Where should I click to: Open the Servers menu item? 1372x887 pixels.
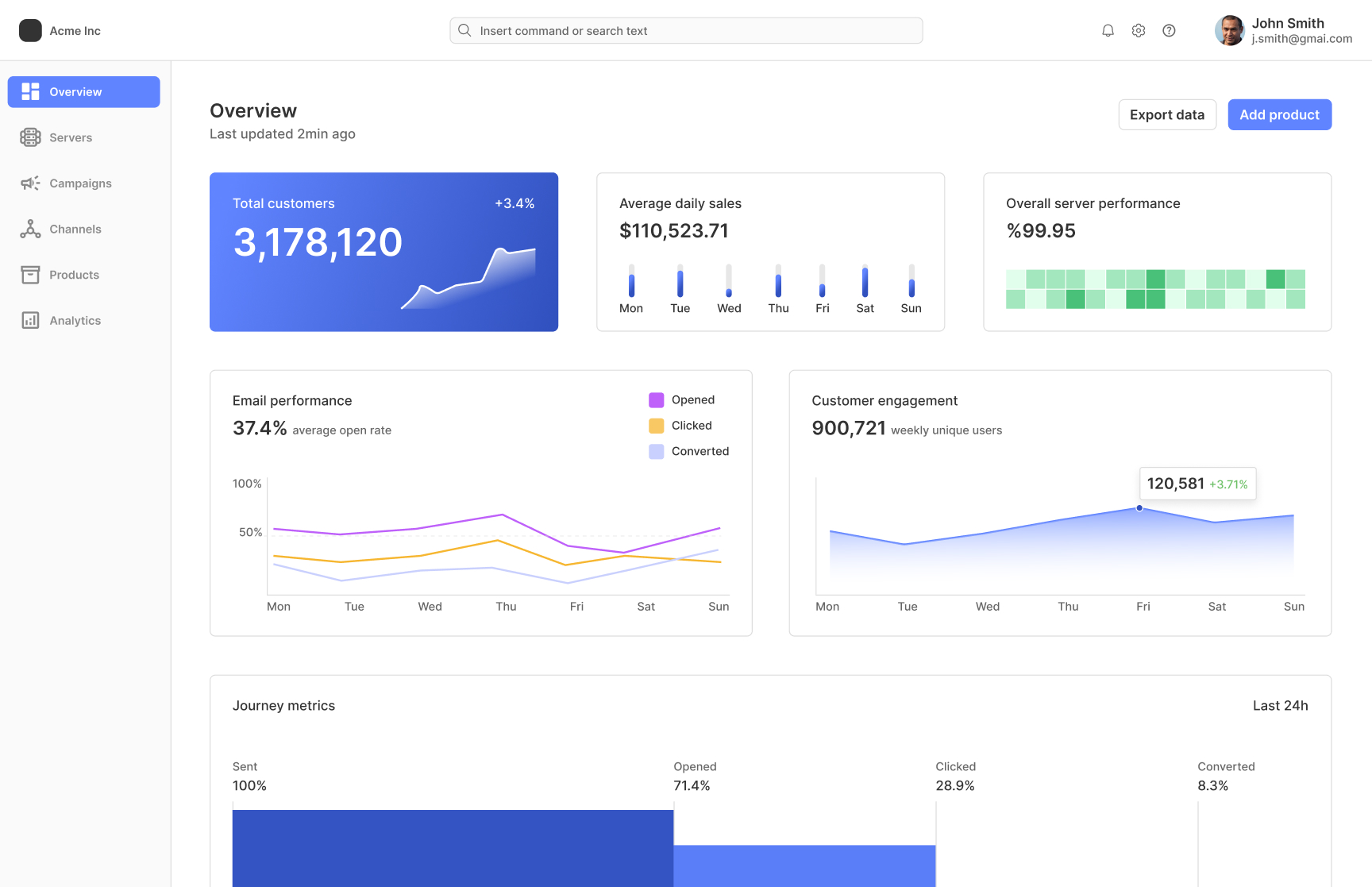point(83,137)
